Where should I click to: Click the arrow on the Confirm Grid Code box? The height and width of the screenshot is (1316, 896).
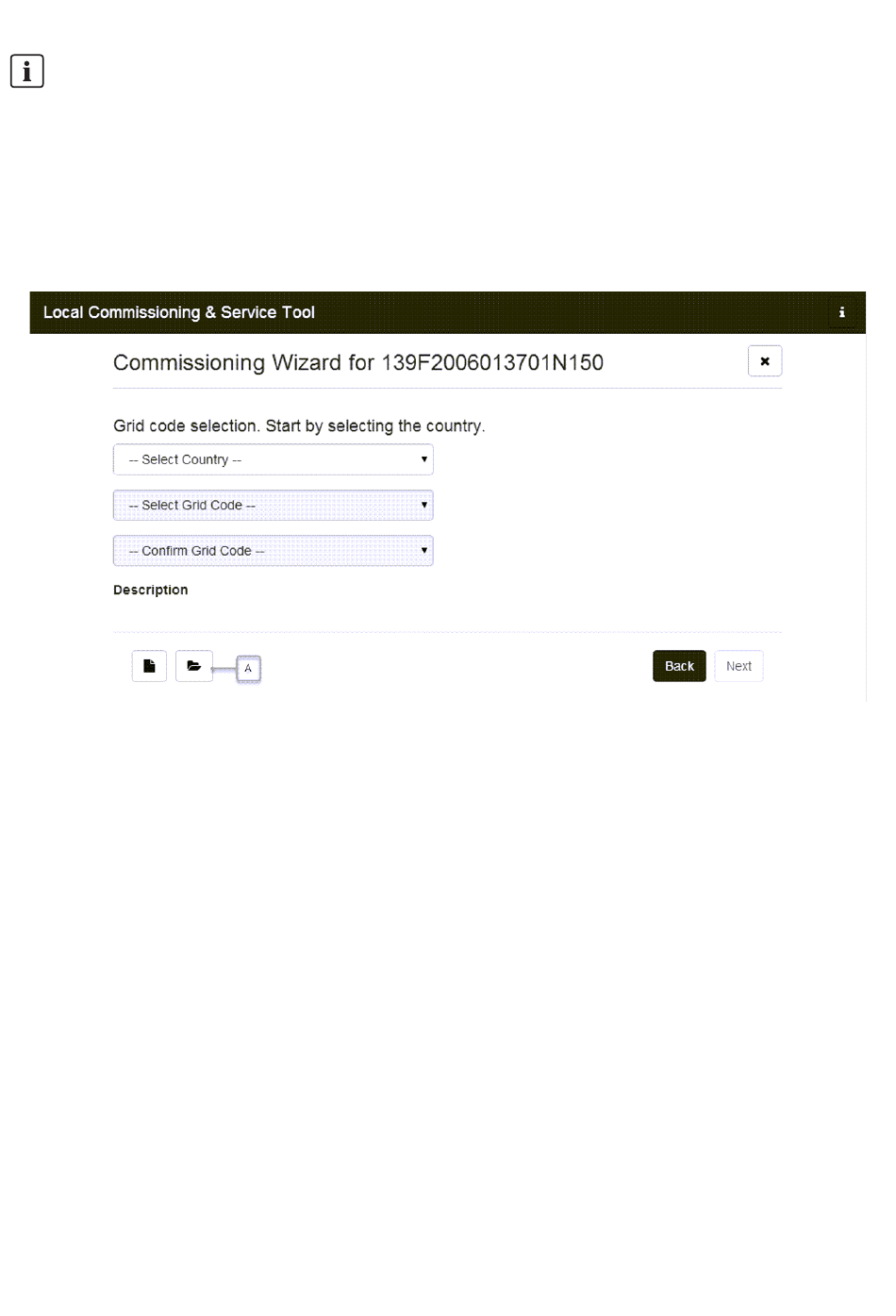(424, 550)
